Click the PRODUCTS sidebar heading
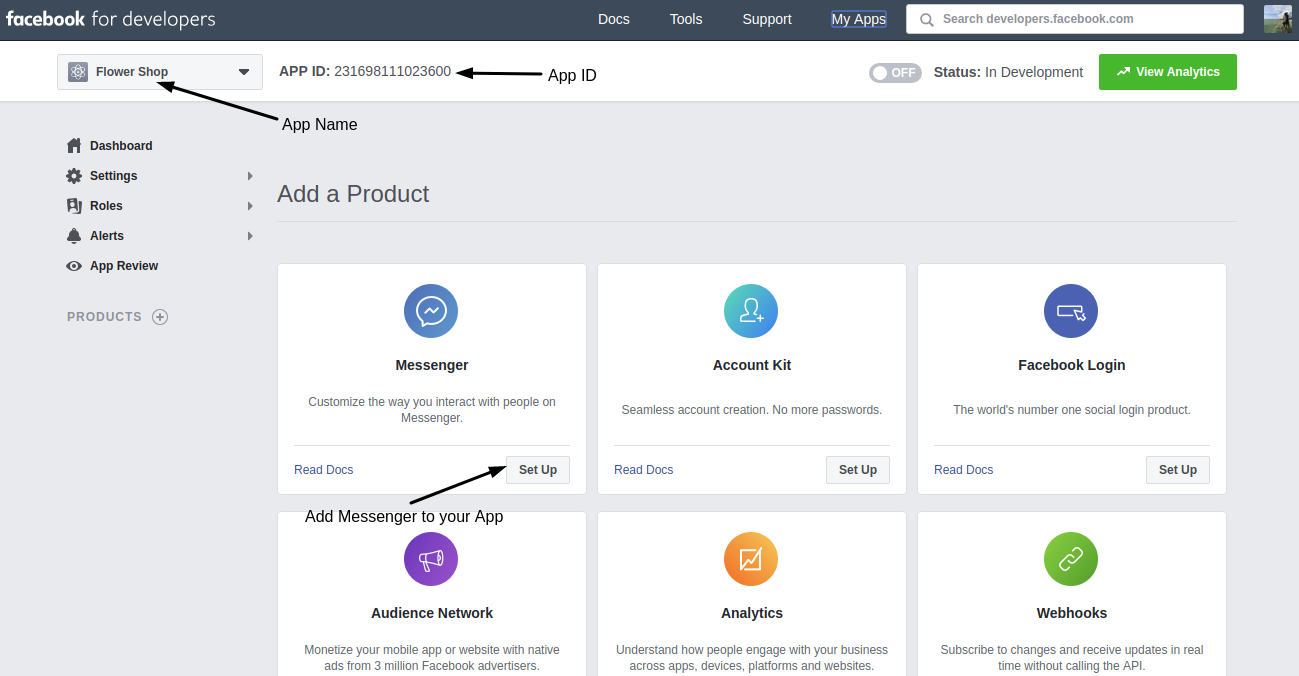Screen dimensions: 1299x676 pos(104,317)
